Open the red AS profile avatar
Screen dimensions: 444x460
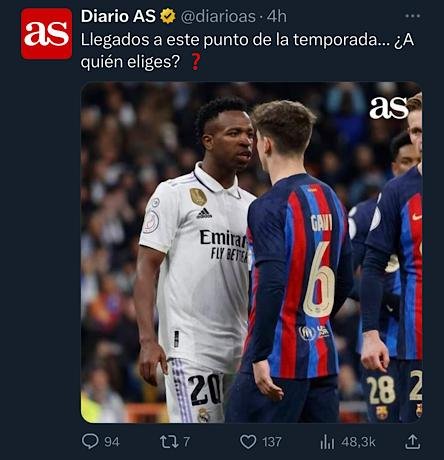[x=46, y=34]
